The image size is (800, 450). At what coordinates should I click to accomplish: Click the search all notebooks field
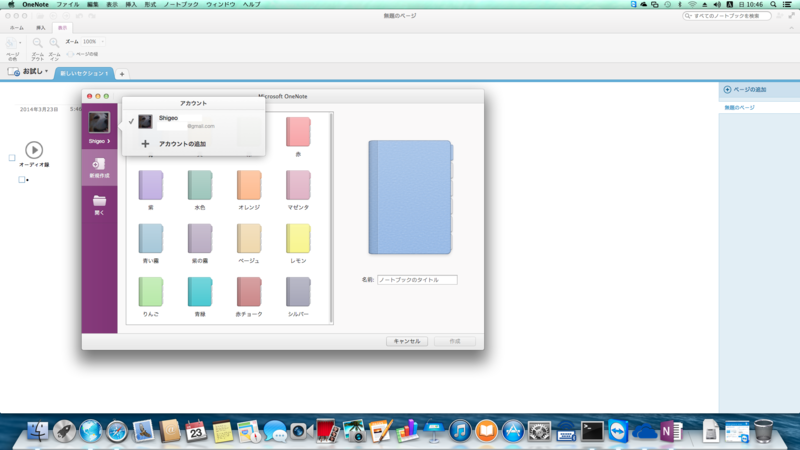point(727,16)
